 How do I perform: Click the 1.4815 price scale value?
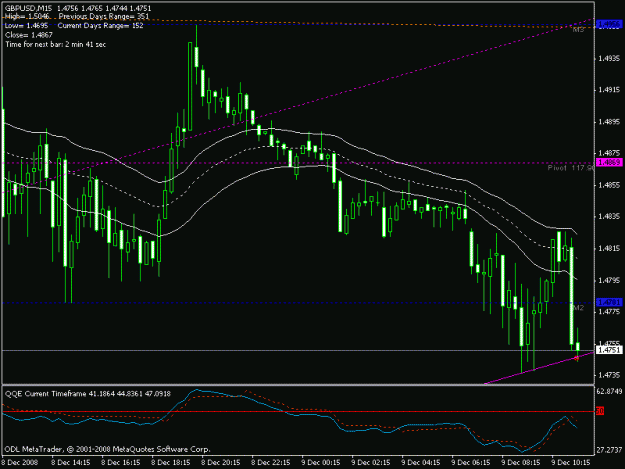coord(609,248)
